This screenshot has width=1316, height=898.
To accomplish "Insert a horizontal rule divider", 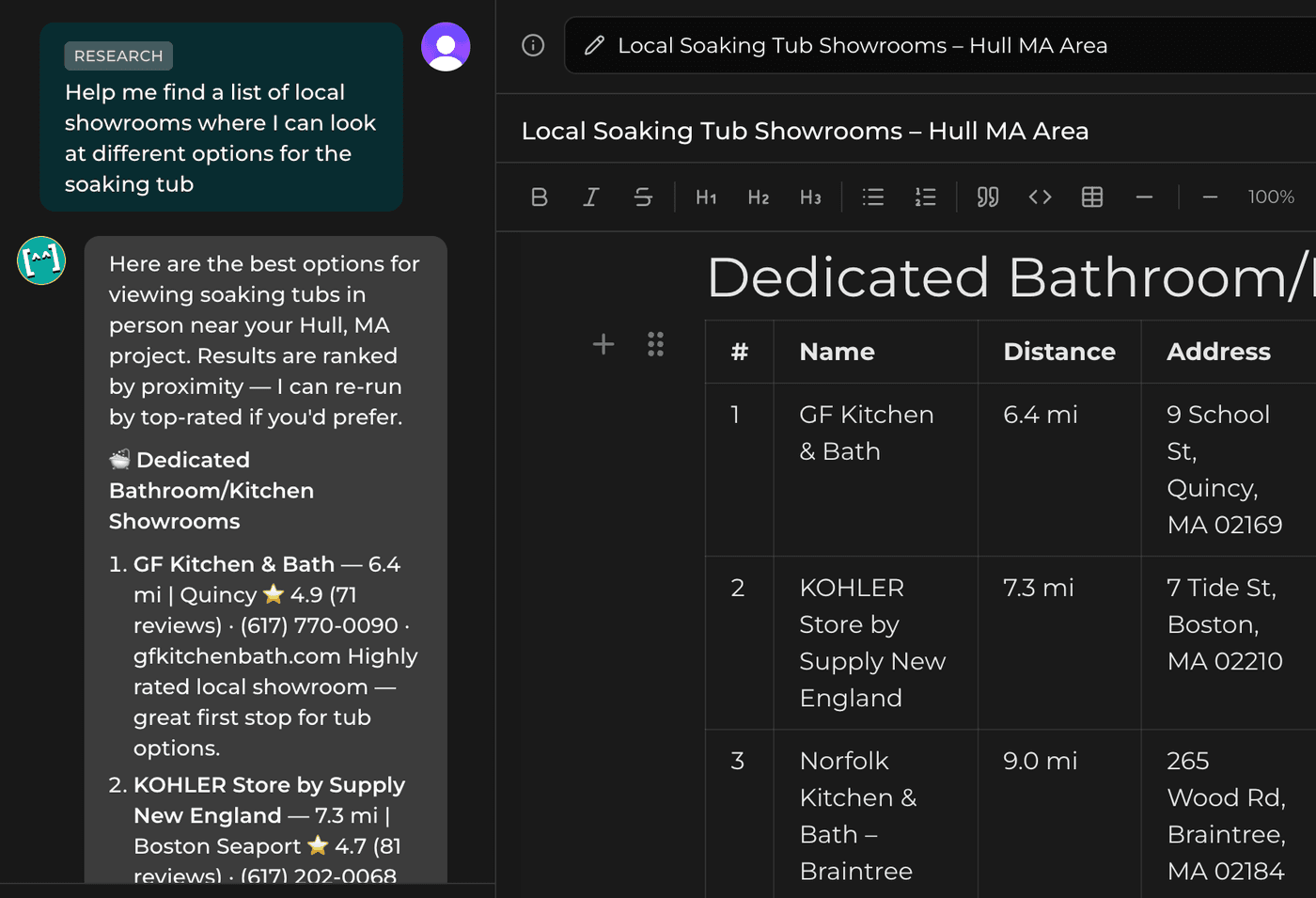I will tap(1144, 197).
